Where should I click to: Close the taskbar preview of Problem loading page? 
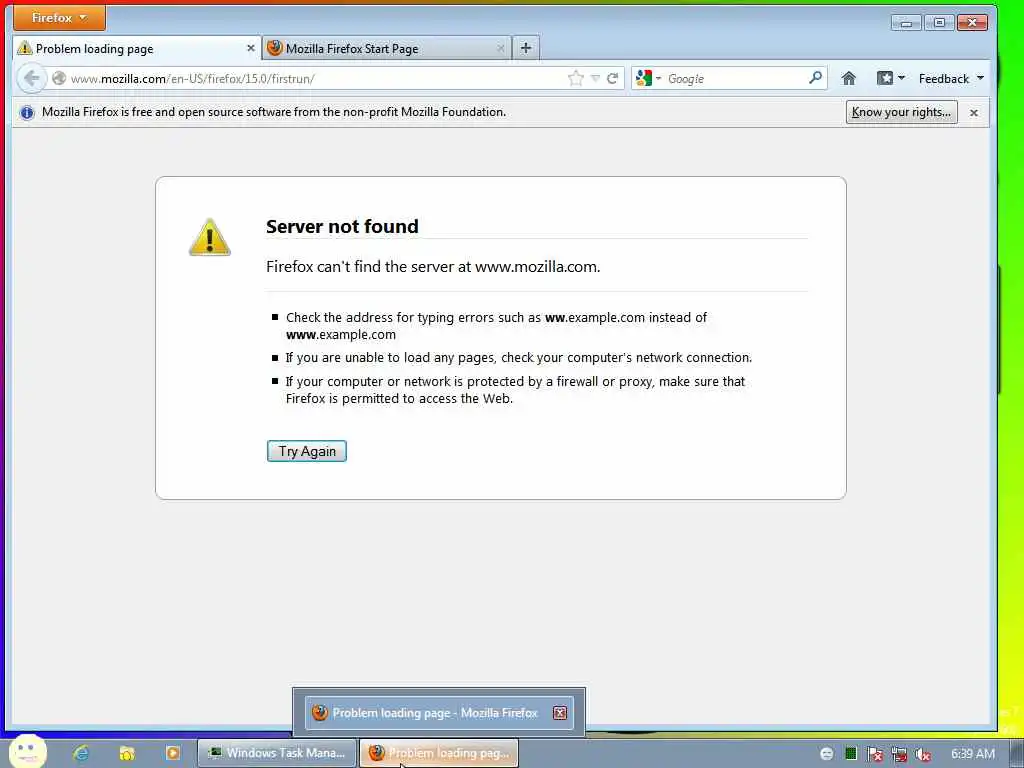coord(560,712)
